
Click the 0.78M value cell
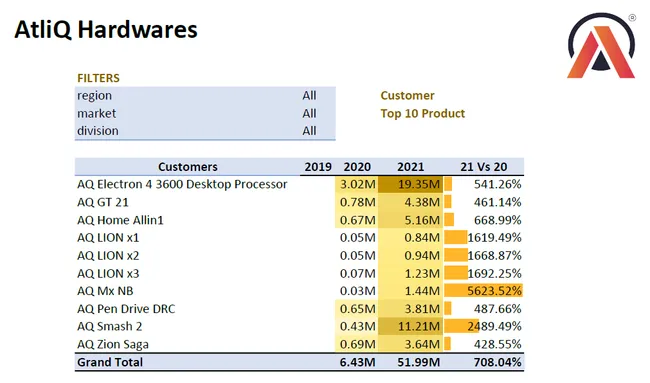357,202
